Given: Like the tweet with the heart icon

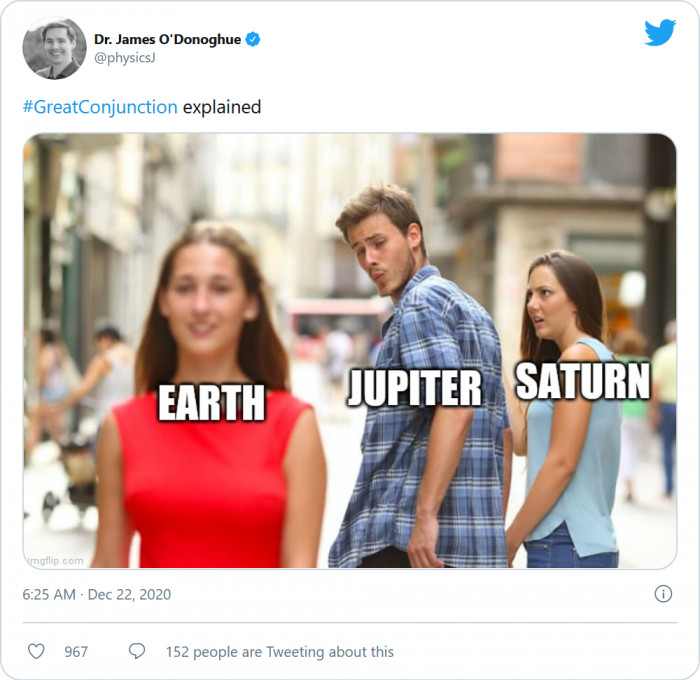Looking at the screenshot, I should pos(36,651).
